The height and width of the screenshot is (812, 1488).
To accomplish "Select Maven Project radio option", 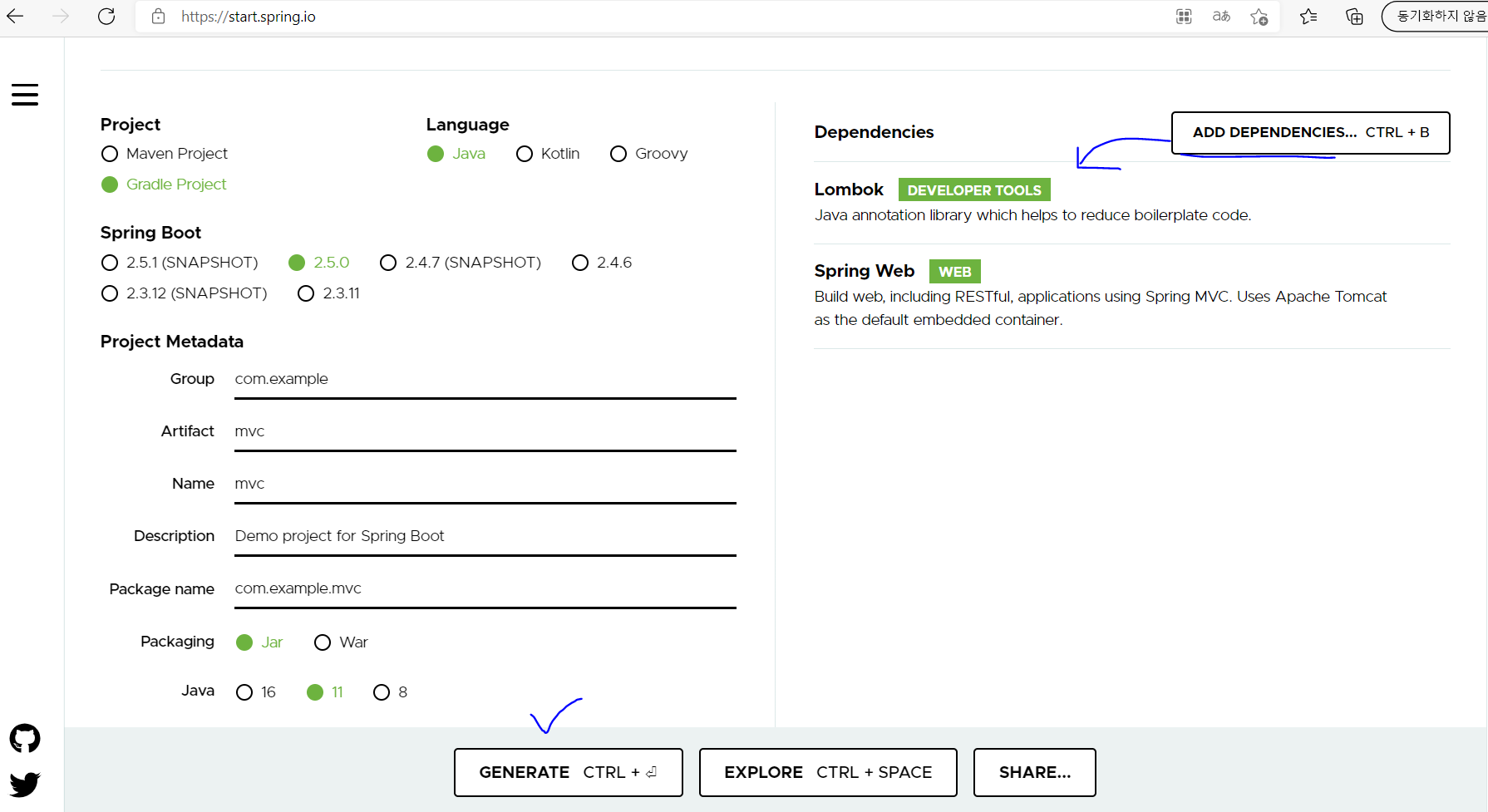I will pos(165,154).
